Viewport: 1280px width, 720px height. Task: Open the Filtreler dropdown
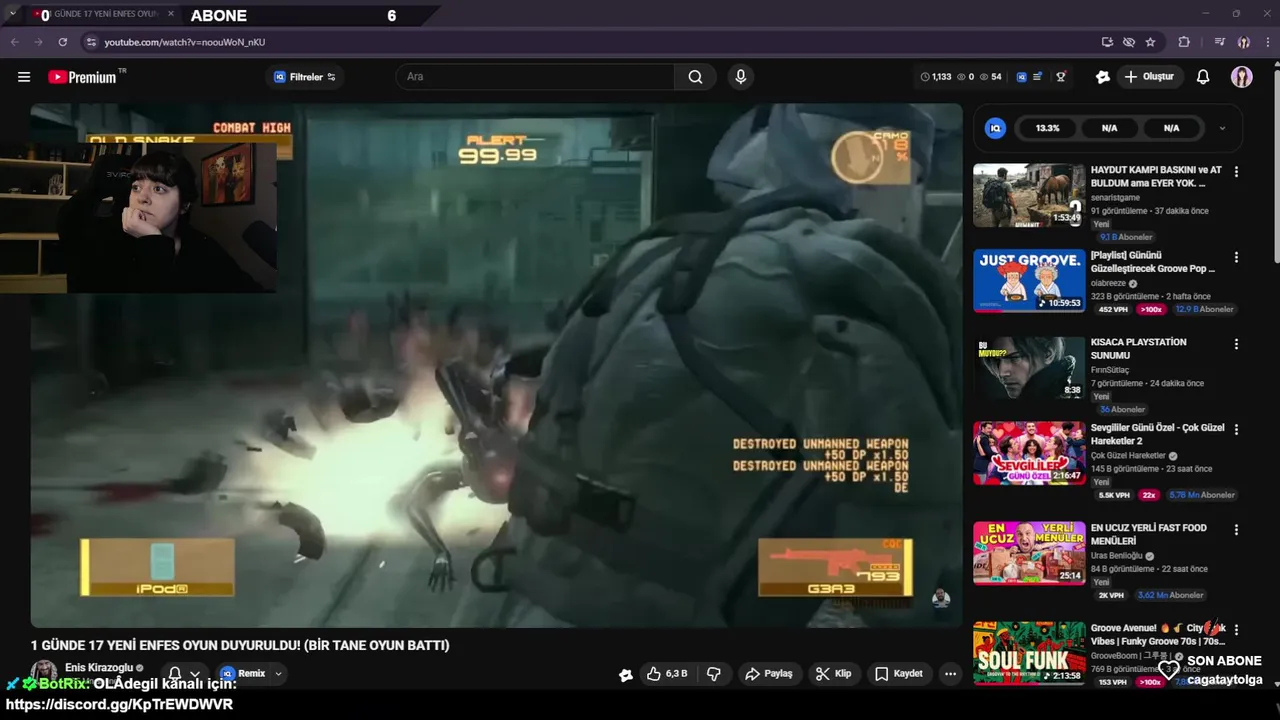(x=305, y=77)
